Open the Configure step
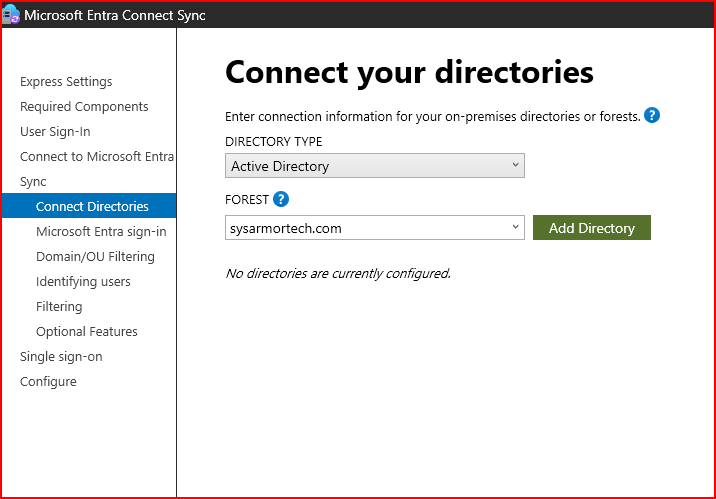 [48, 382]
